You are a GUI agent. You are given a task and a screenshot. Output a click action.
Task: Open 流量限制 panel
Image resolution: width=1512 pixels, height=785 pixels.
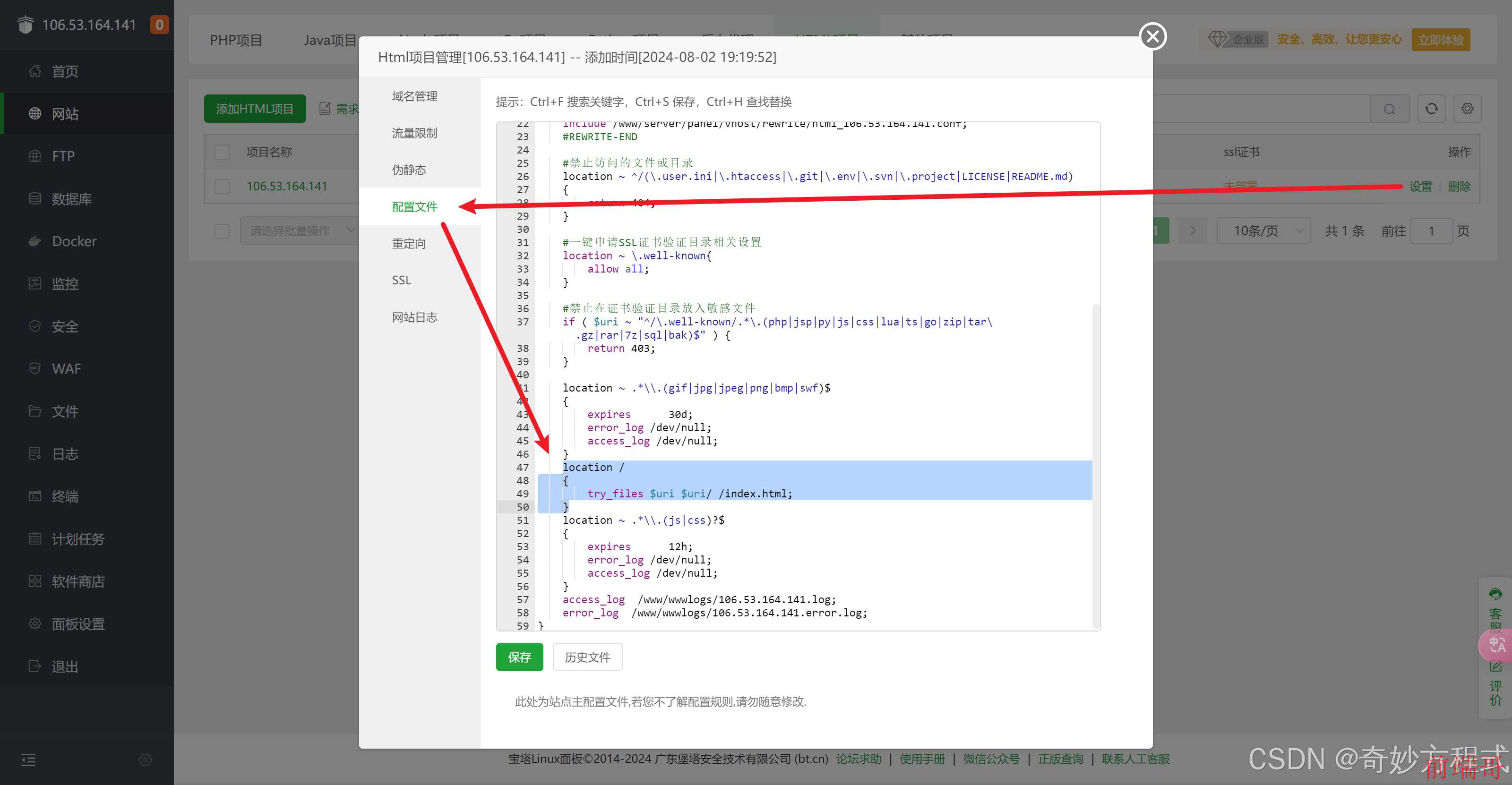coord(415,132)
